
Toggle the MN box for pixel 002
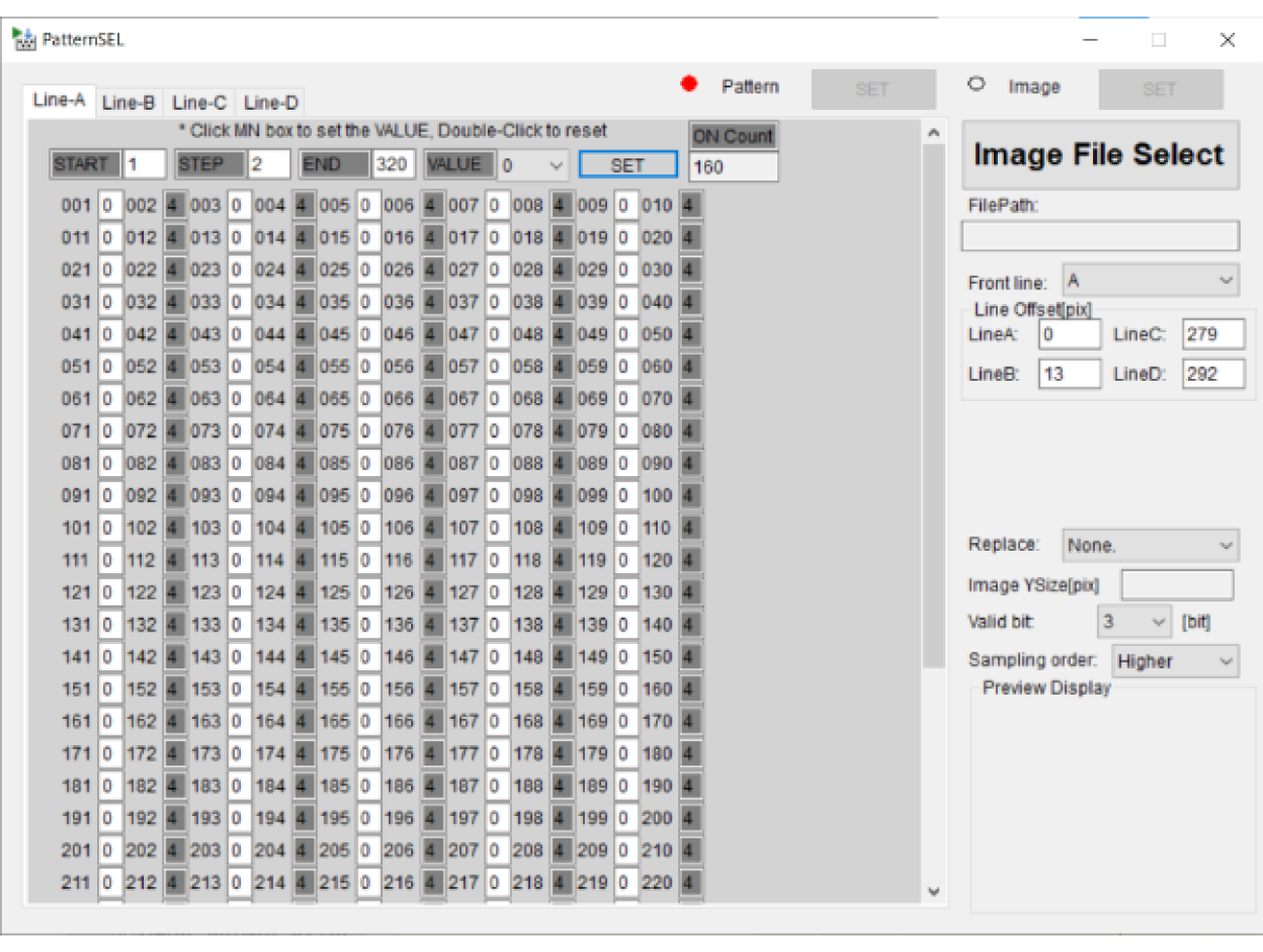coord(173,206)
